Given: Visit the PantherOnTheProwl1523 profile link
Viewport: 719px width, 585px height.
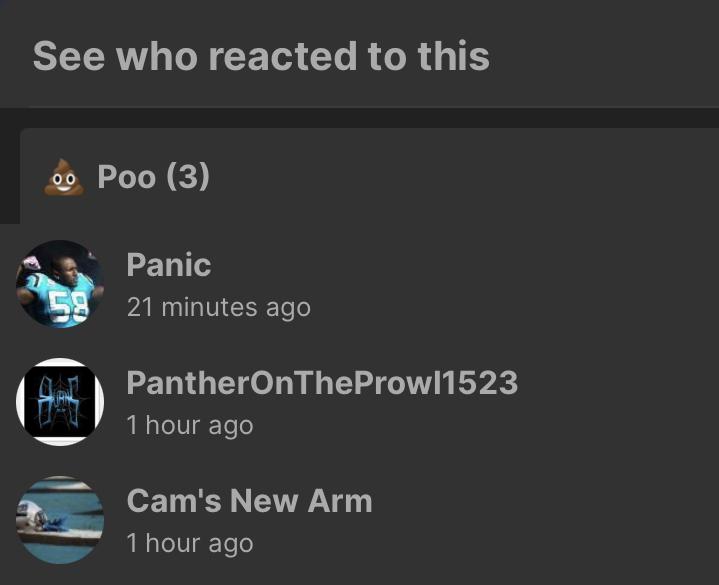Looking at the screenshot, I should pos(322,383).
